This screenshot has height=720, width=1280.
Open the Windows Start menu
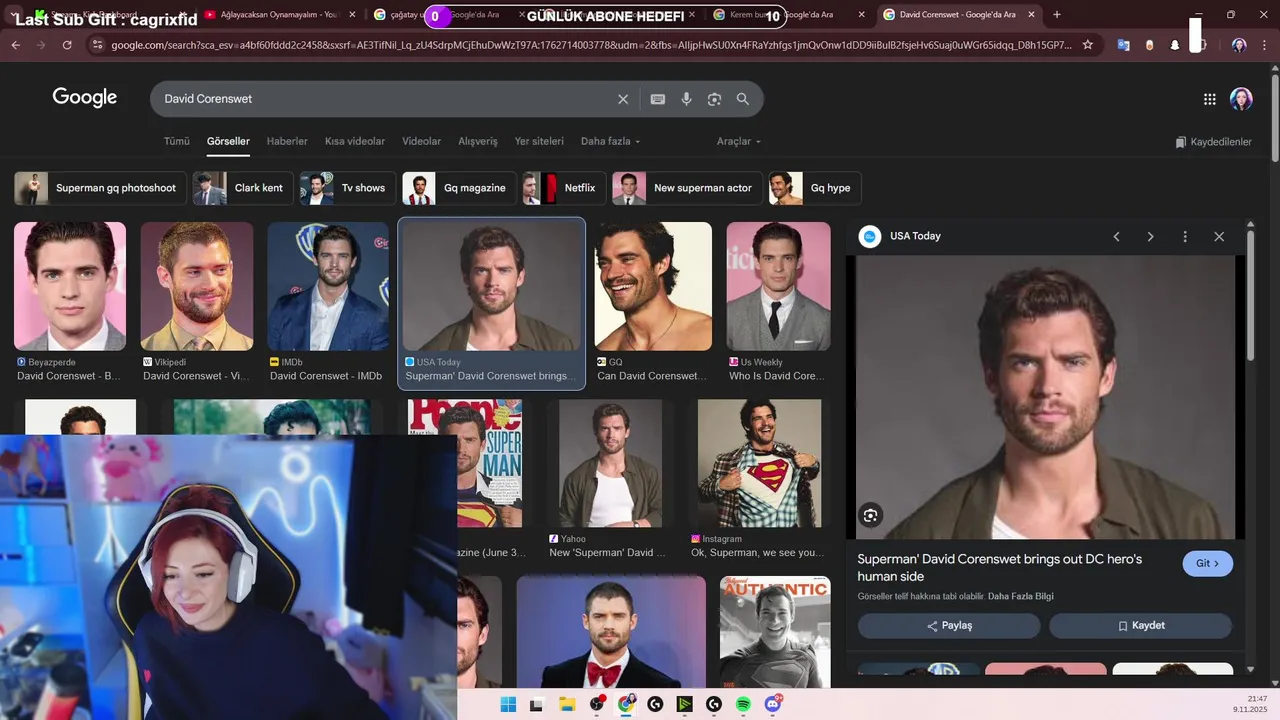[x=508, y=704]
